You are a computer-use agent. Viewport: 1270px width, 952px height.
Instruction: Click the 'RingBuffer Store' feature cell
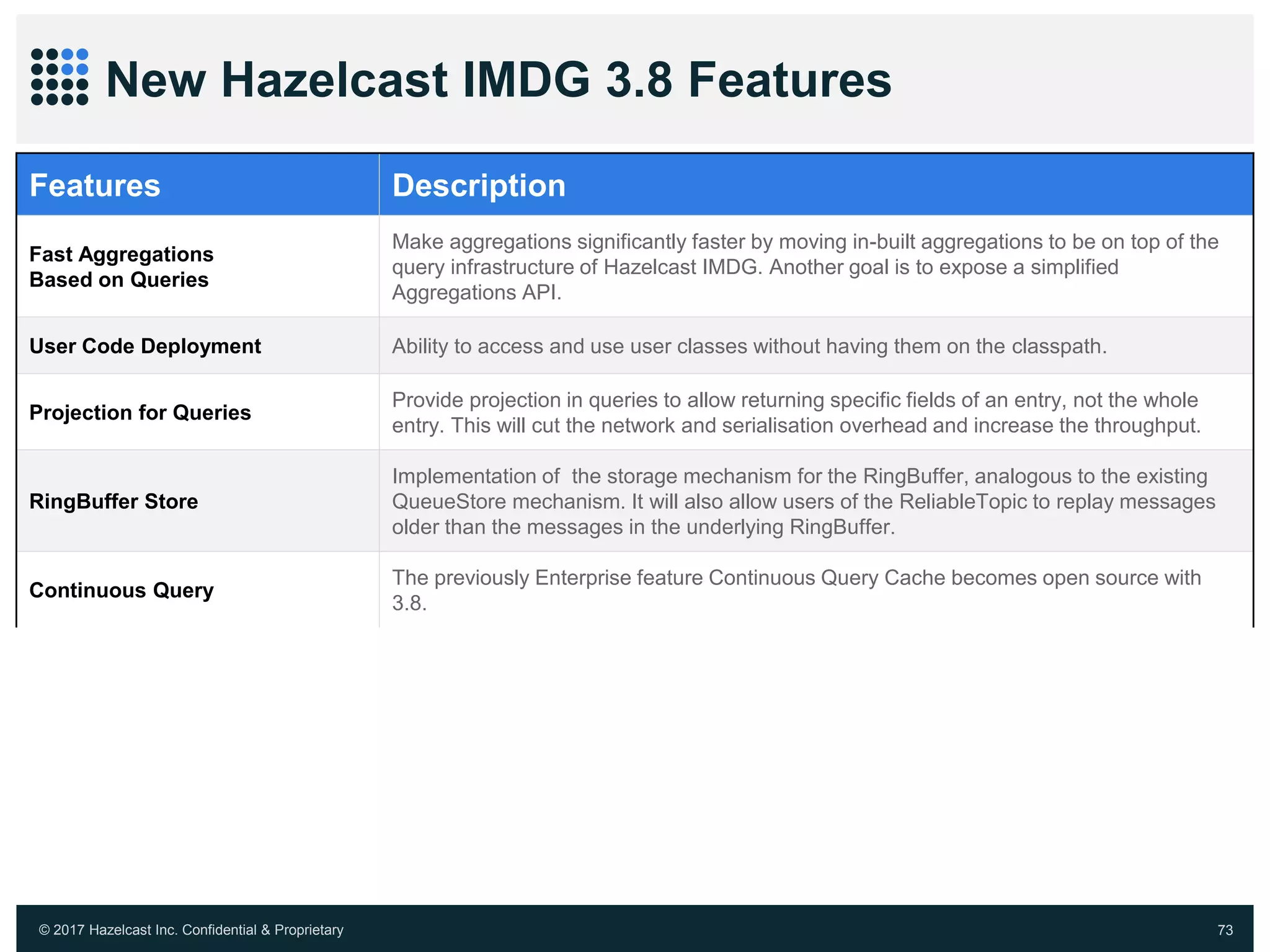[x=113, y=501]
